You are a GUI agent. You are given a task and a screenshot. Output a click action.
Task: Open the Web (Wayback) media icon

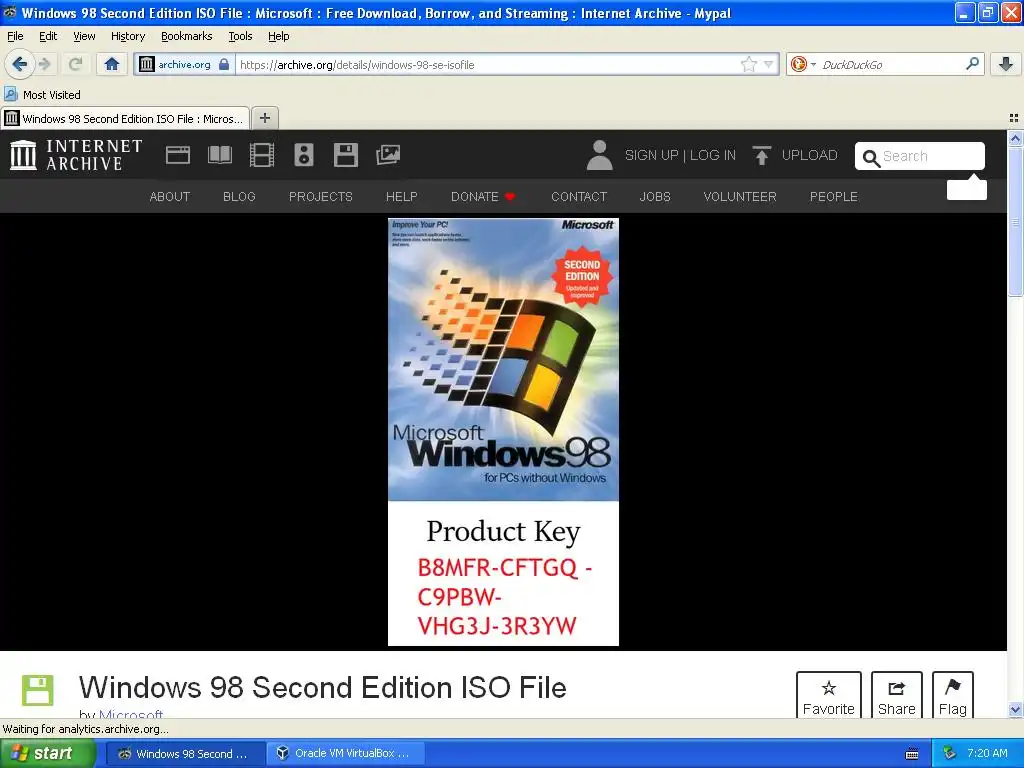(178, 155)
